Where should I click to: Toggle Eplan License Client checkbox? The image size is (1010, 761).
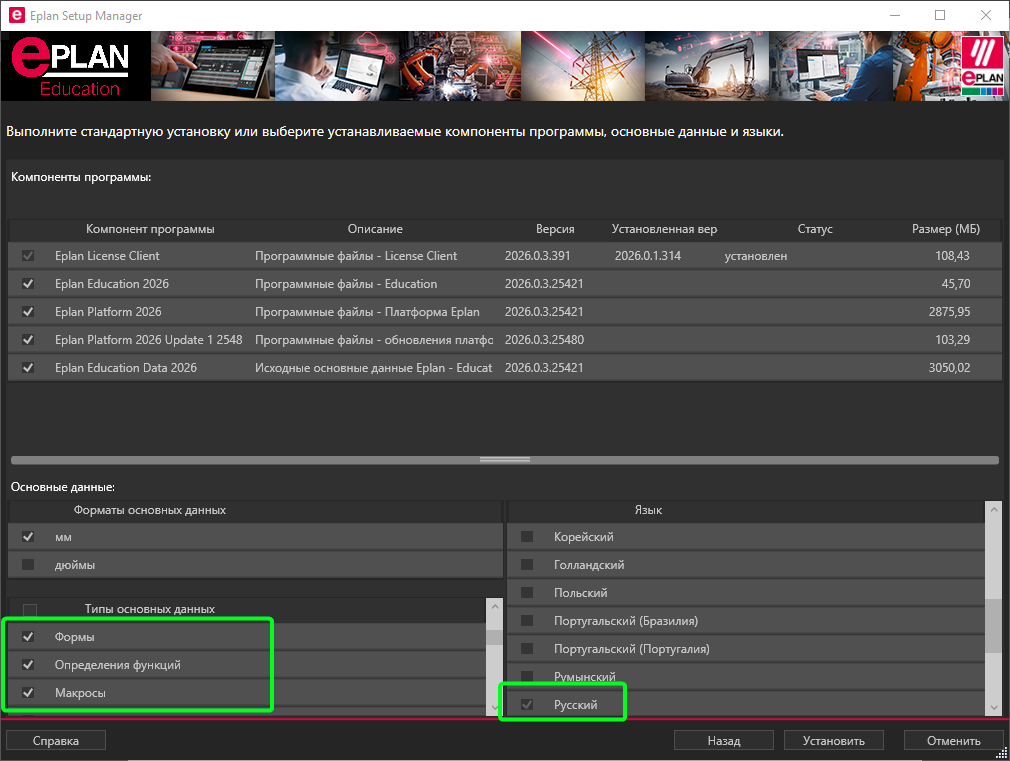coord(28,256)
